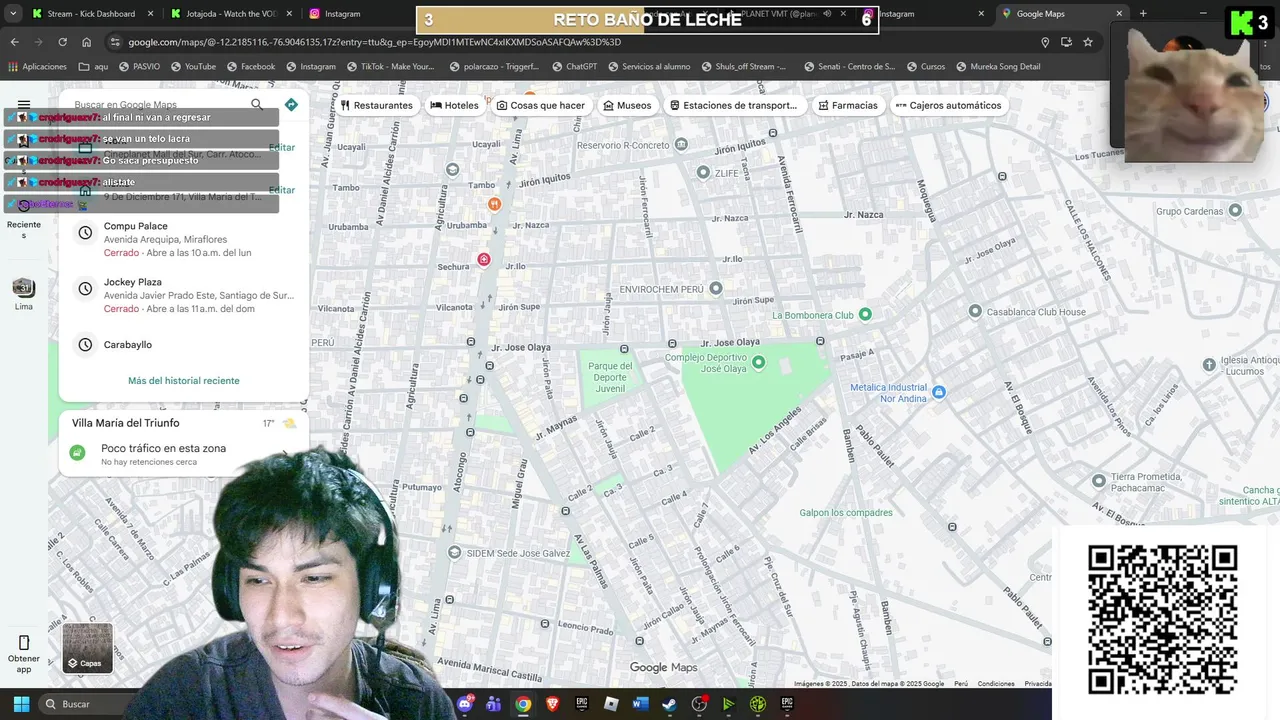1280x720 pixels.
Task: Open directions with the blue arrow icon
Action: click(291, 104)
